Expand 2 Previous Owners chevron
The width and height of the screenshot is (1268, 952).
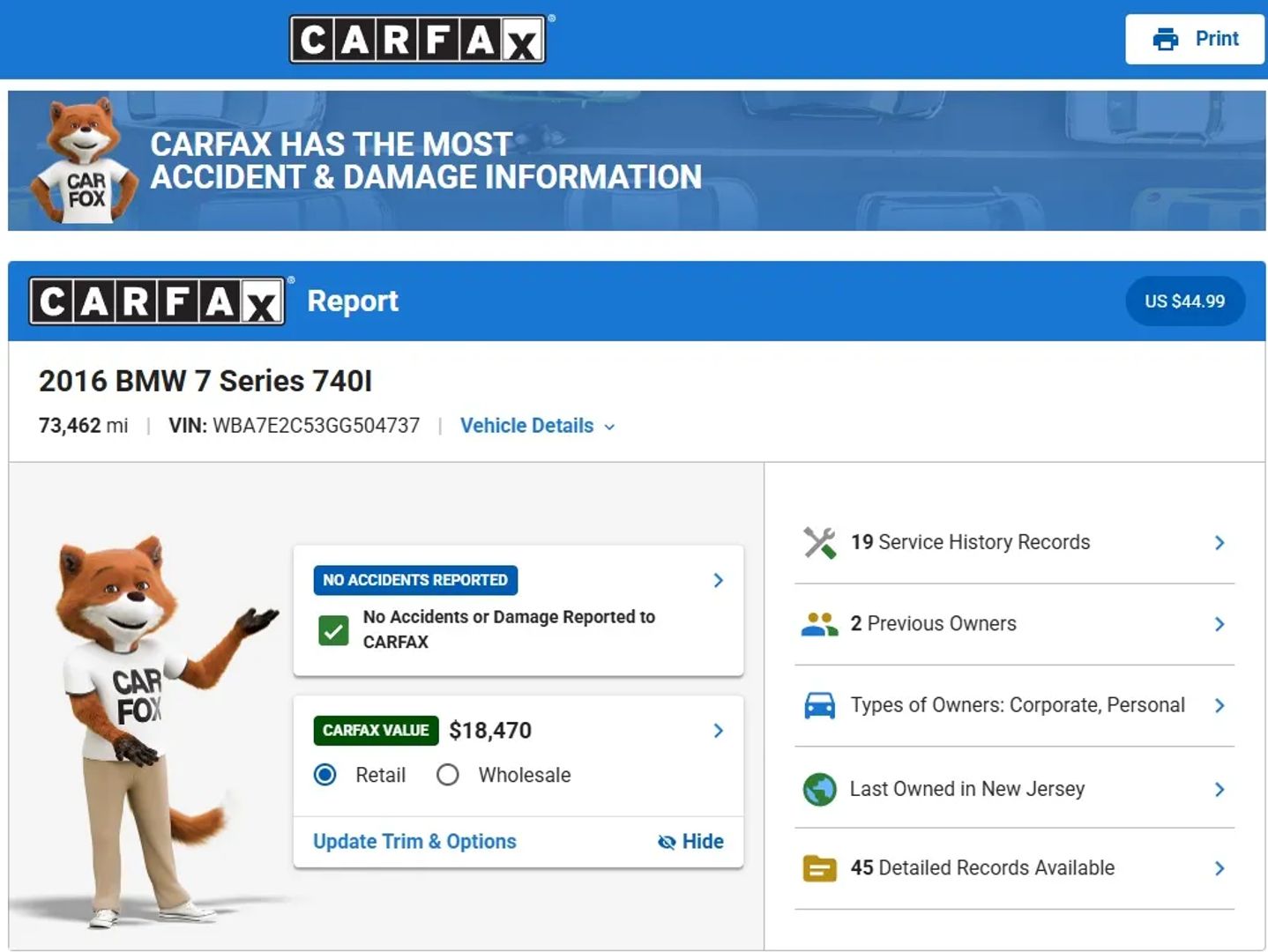pos(1220,624)
